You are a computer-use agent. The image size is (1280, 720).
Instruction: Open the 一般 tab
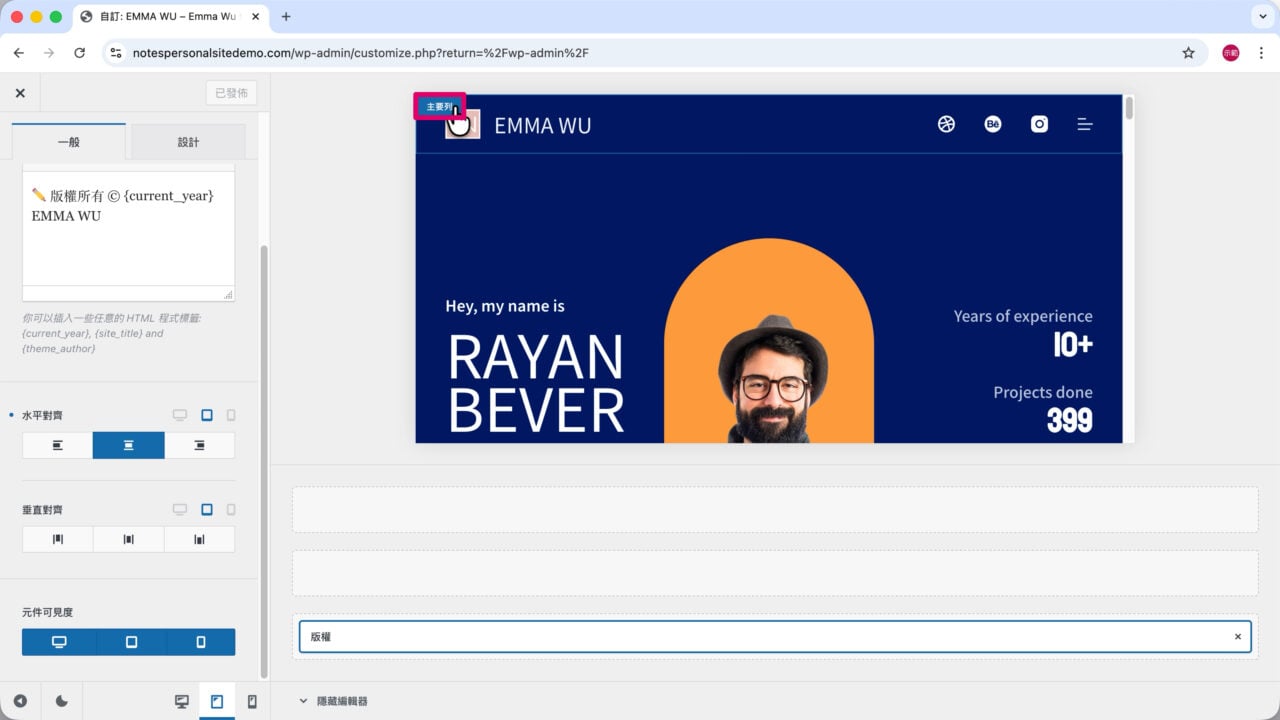pyautogui.click(x=69, y=142)
